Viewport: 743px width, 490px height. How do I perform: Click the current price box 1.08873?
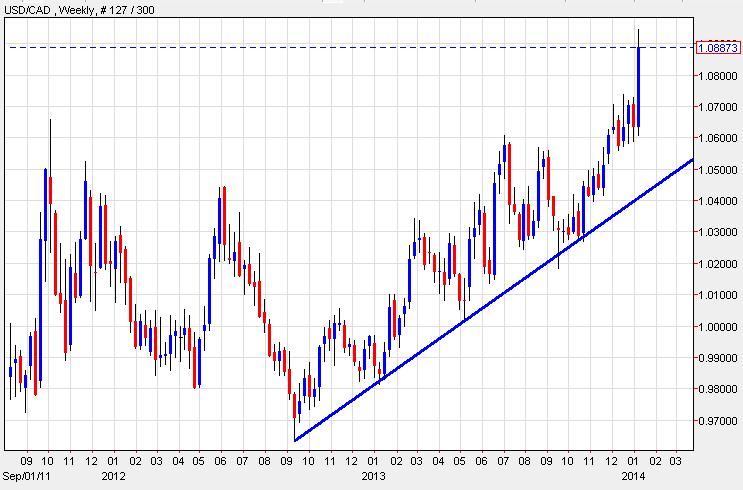[x=718, y=47]
